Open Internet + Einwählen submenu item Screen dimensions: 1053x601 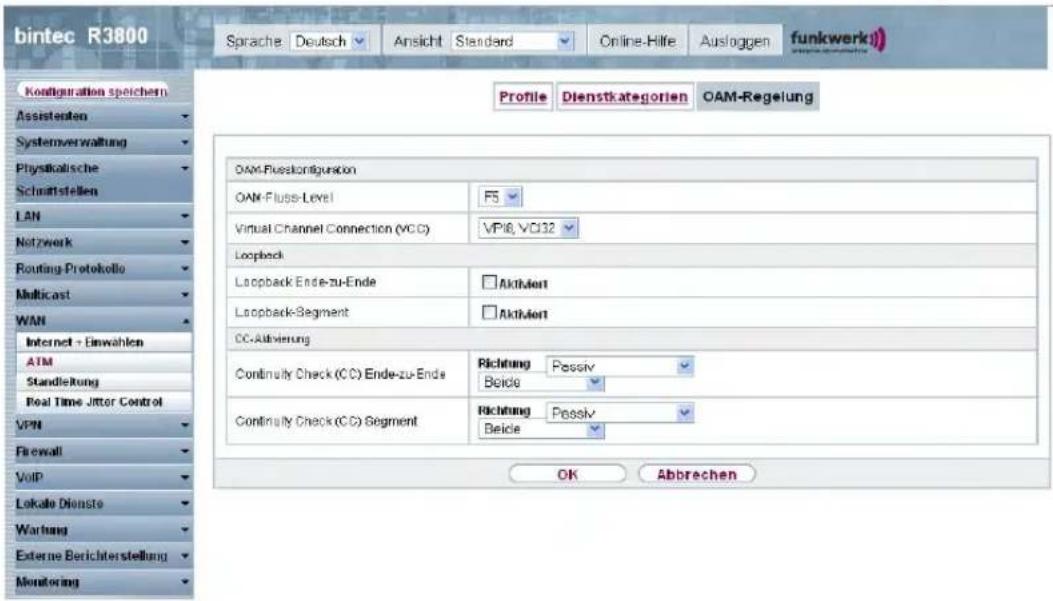coord(104,342)
